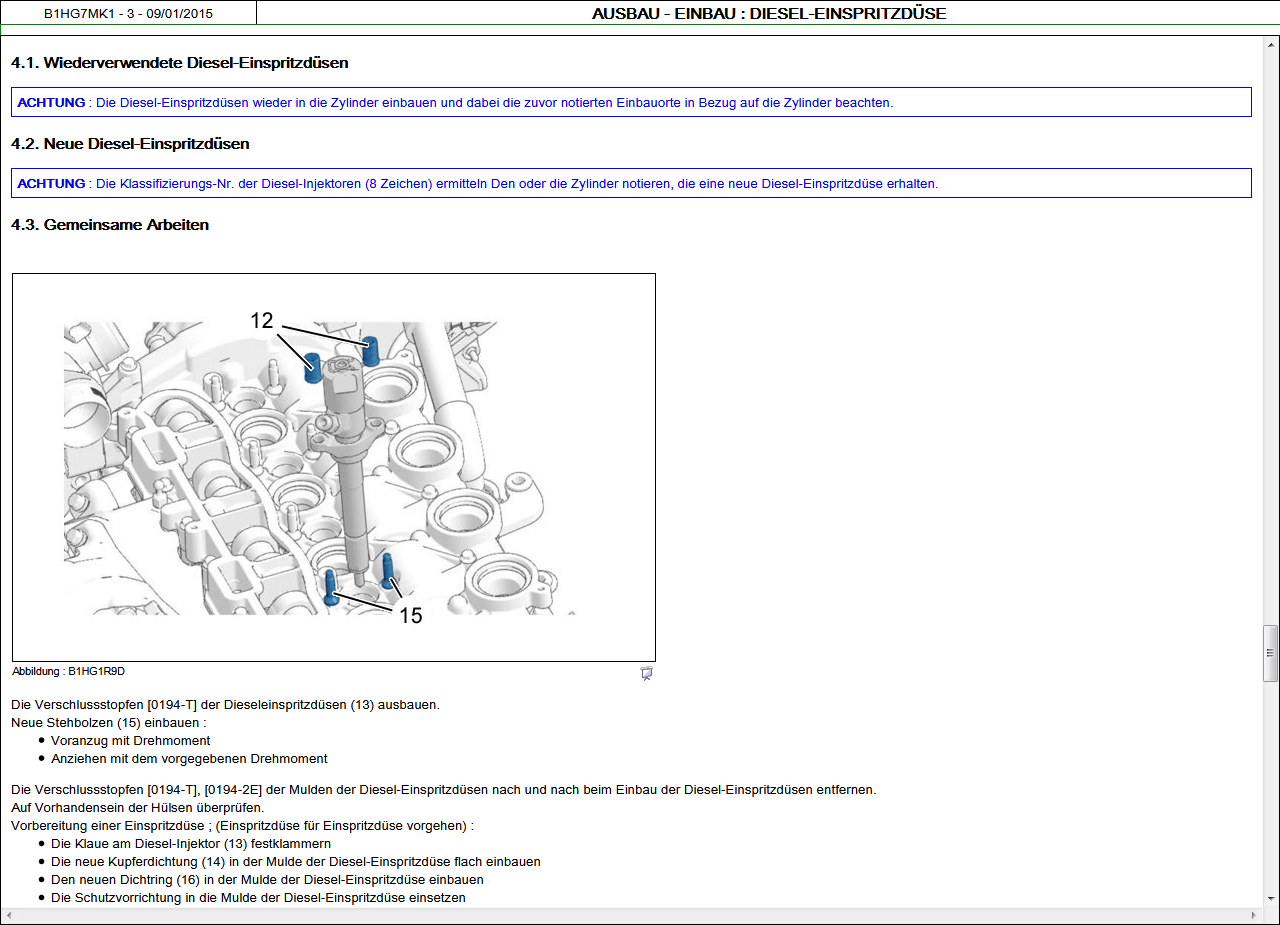Viewport: 1280px width, 925px height.
Task: Click the vertical scrollbar down arrow
Action: coord(1270,899)
